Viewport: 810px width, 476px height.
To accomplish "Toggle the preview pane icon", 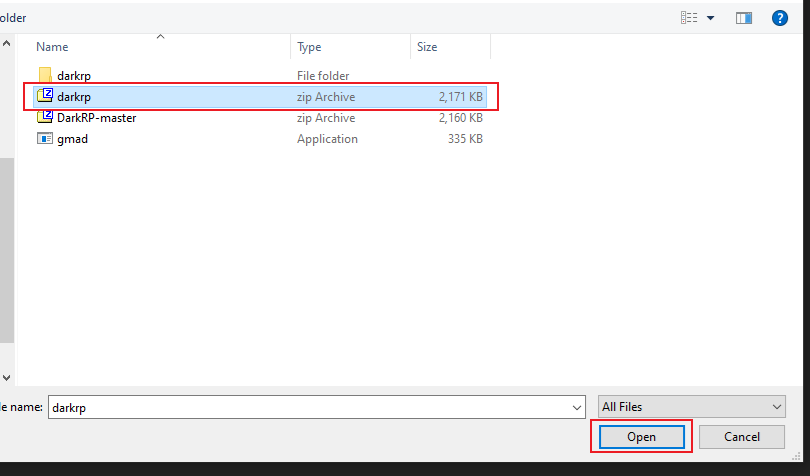I will 743,18.
